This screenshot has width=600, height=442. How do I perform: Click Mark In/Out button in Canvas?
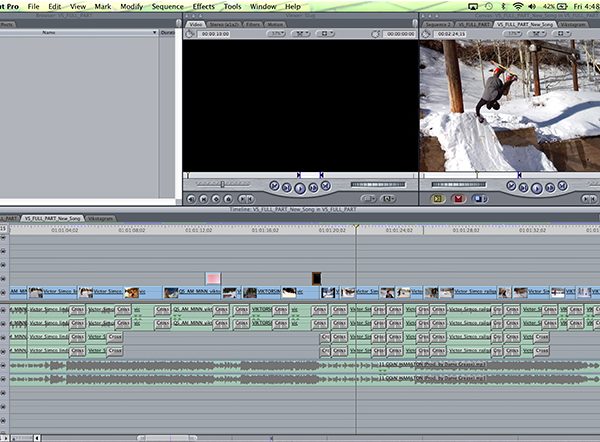click(589, 199)
